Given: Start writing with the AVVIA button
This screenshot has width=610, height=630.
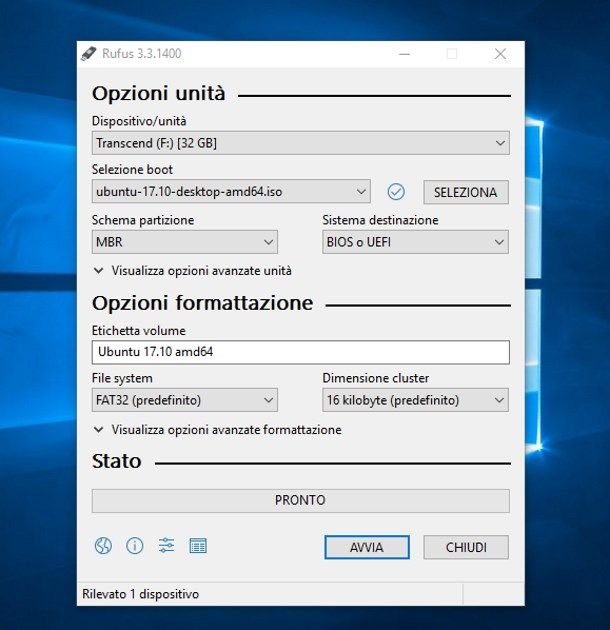Looking at the screenshot, I should pos(367,547).
